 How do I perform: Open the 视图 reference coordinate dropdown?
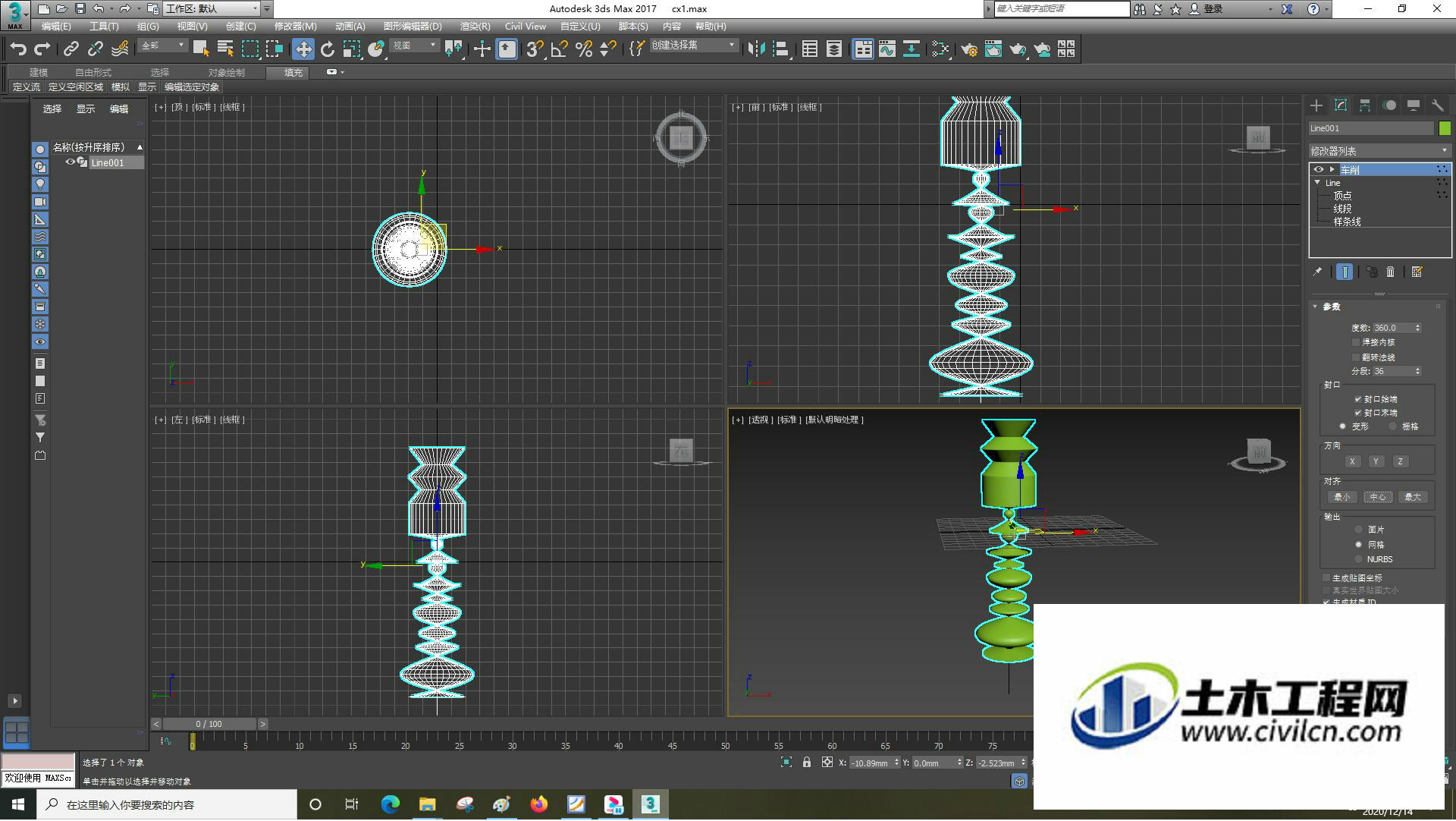[414, 46]
